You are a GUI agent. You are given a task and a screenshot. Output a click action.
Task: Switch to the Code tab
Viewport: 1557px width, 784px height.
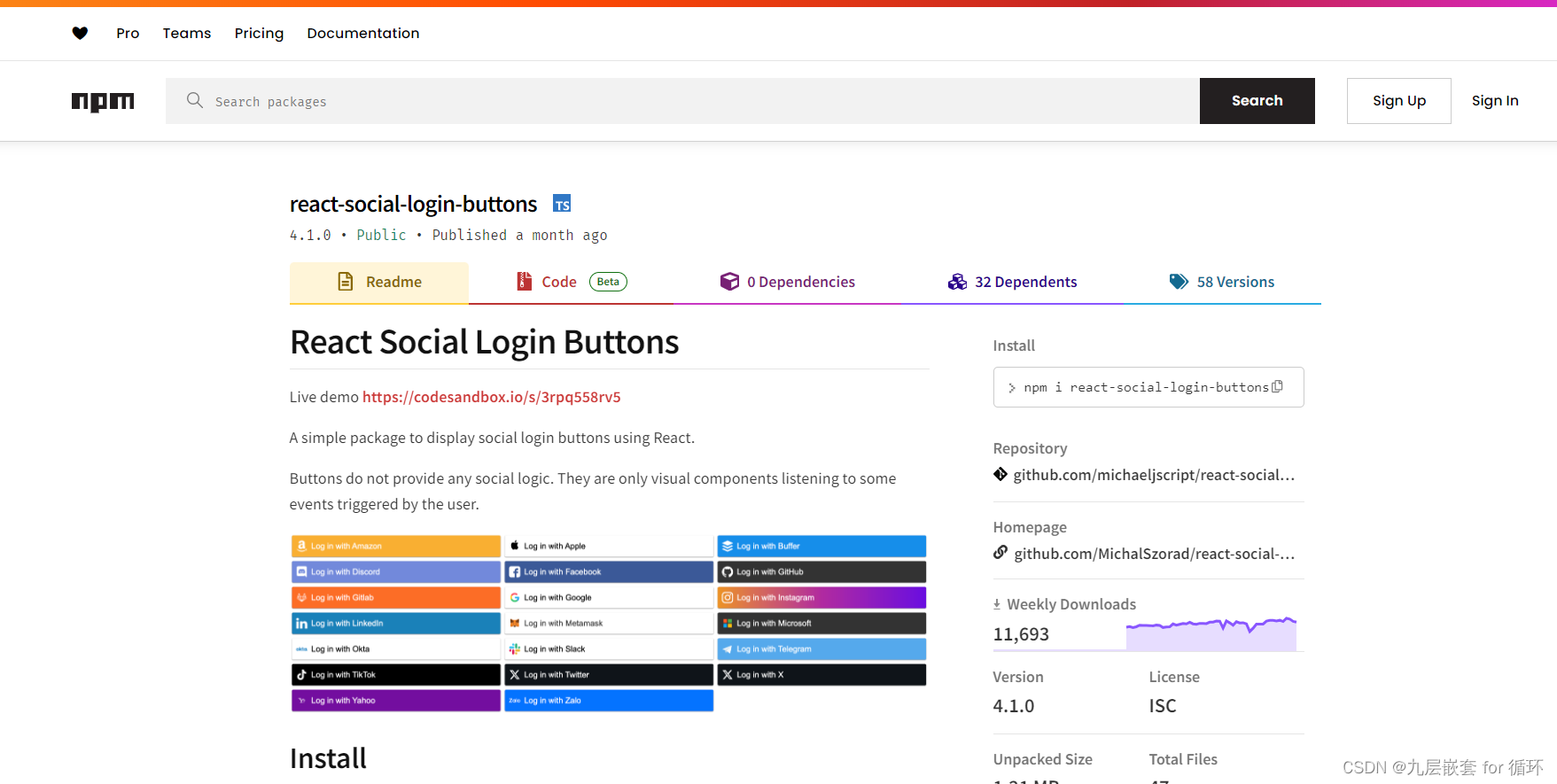[x=571, y=283]
